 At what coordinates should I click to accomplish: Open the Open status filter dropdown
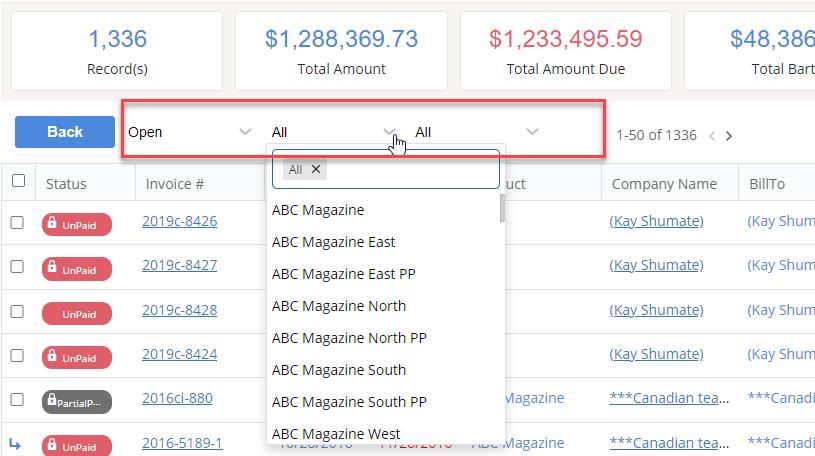[190, 132]
